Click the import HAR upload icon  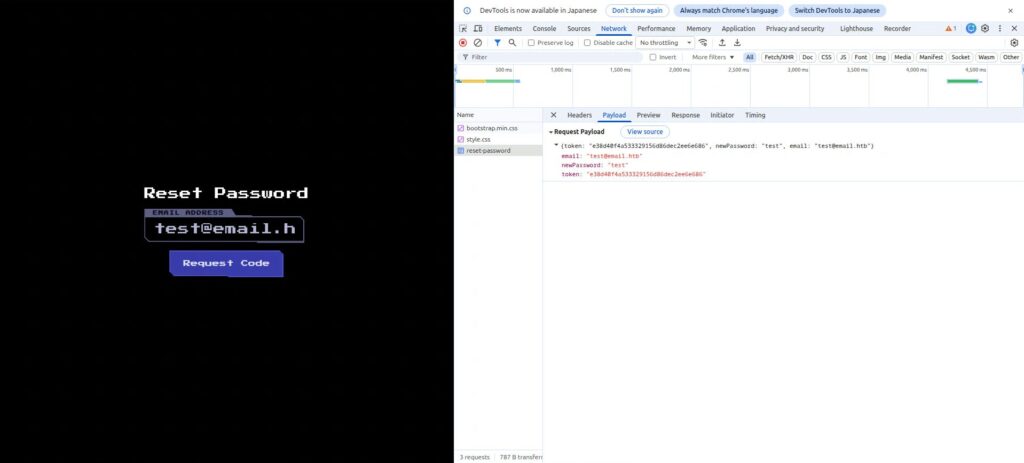click(x=722, y=43)
